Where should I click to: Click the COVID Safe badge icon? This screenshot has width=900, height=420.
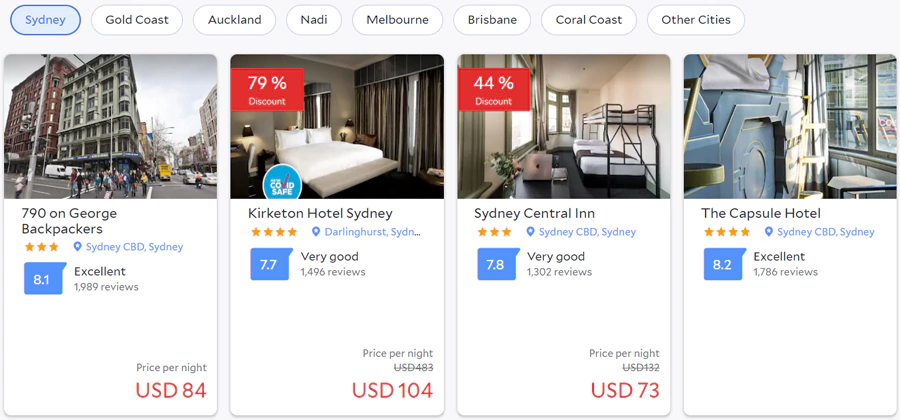[282, 183]
